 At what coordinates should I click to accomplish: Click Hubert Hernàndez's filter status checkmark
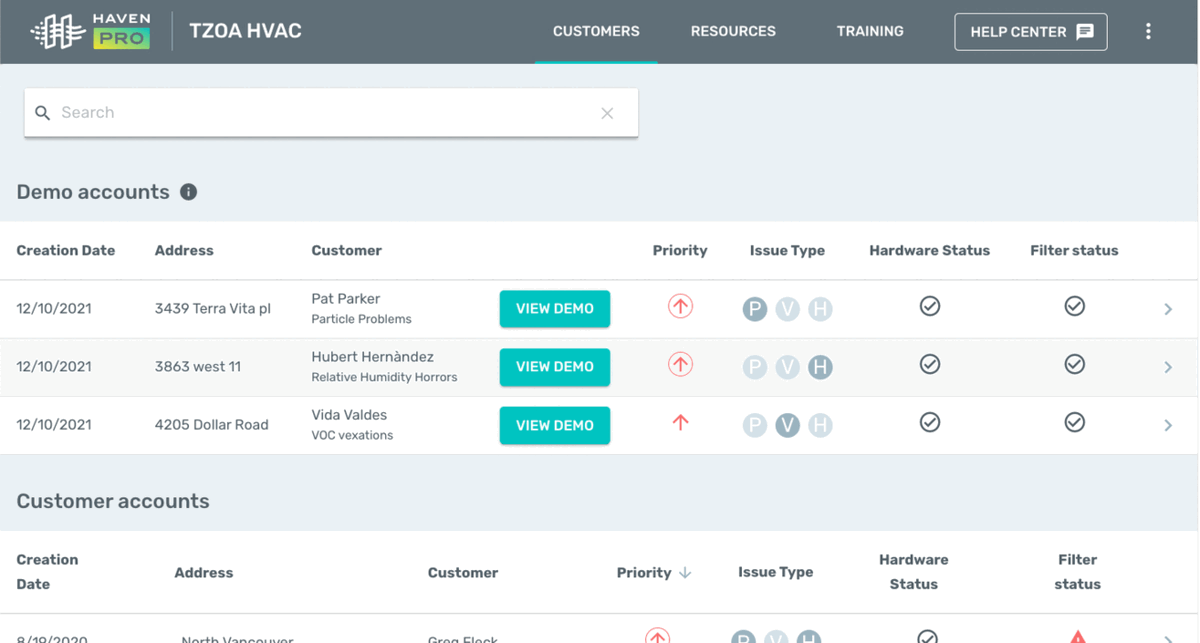coord(1075,364)
